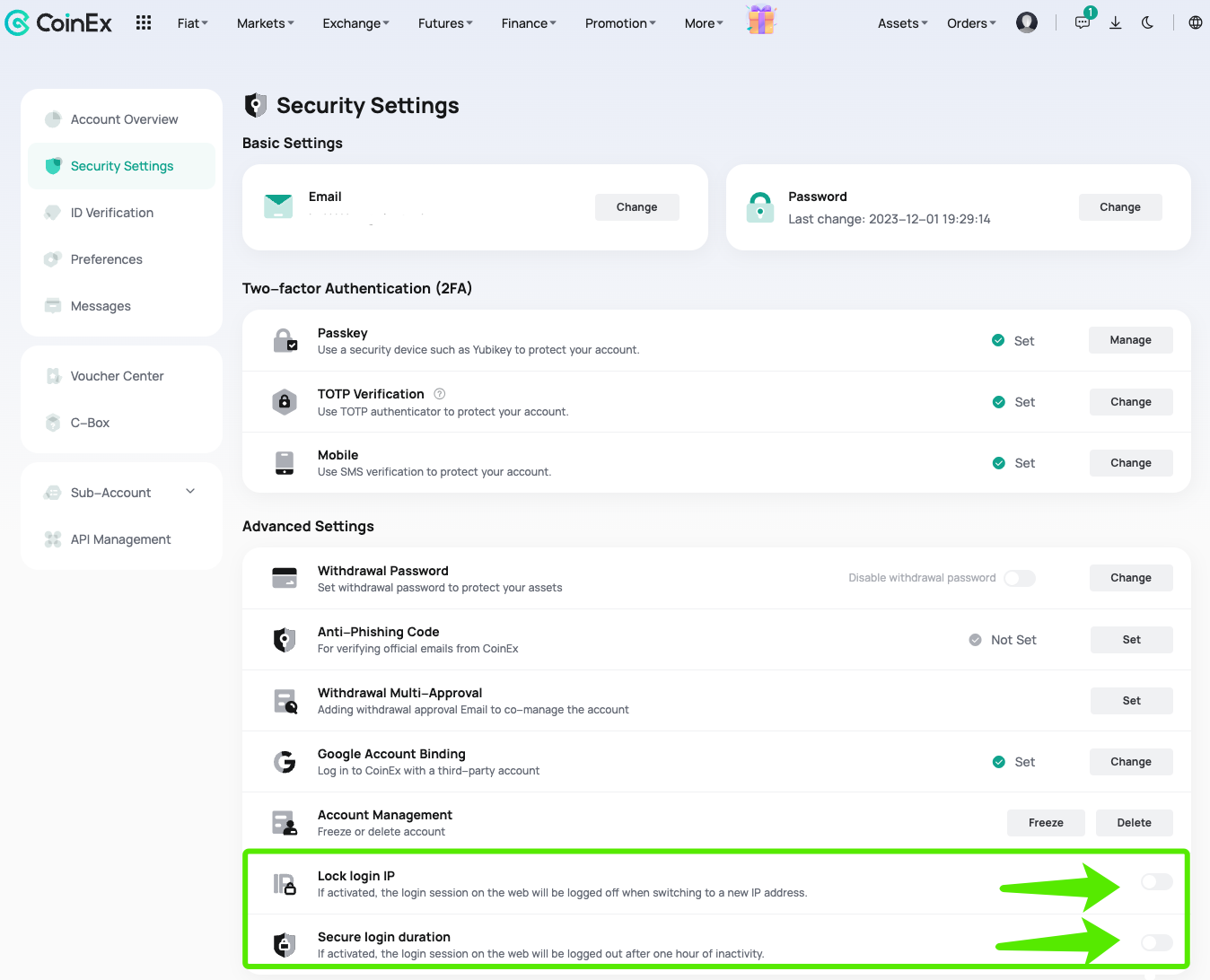Click Change button for Email
This screenshot has height=980, width=1210.
(637, 207)
